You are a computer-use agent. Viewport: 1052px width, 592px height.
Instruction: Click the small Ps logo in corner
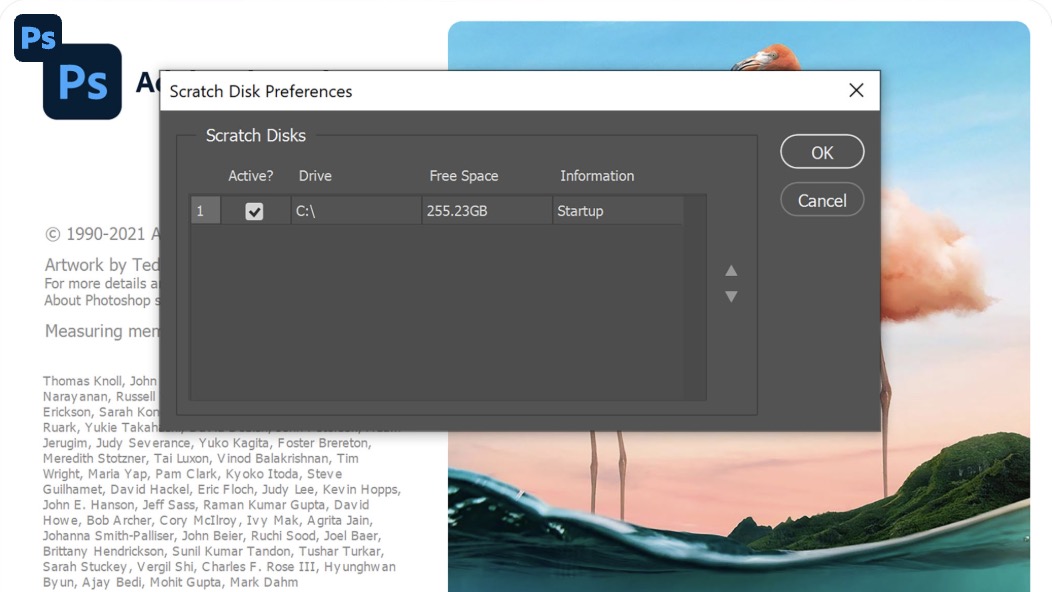38,38
